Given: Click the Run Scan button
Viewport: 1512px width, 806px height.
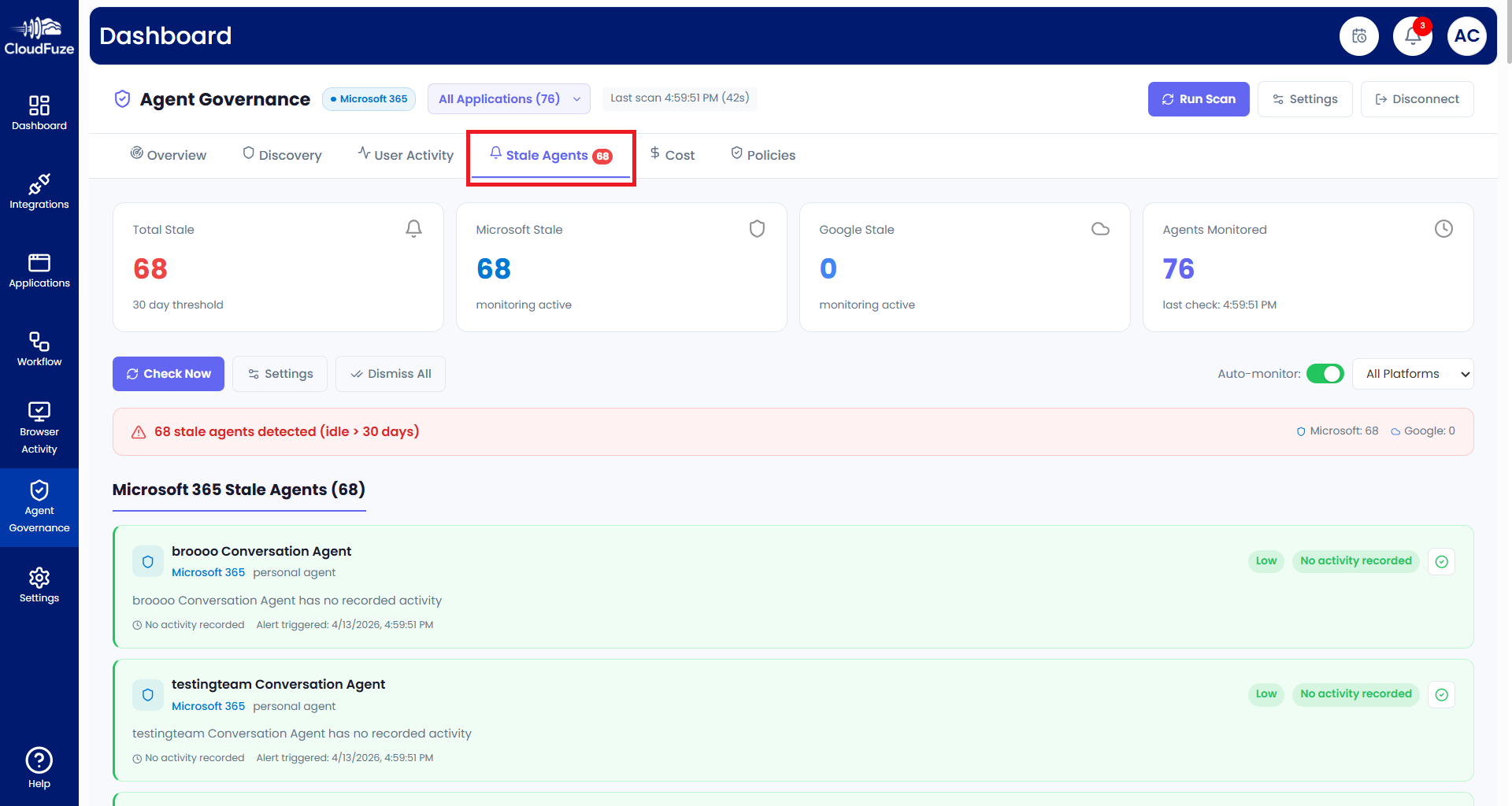Looking at the screenshot, I should tap(1199, 99).
